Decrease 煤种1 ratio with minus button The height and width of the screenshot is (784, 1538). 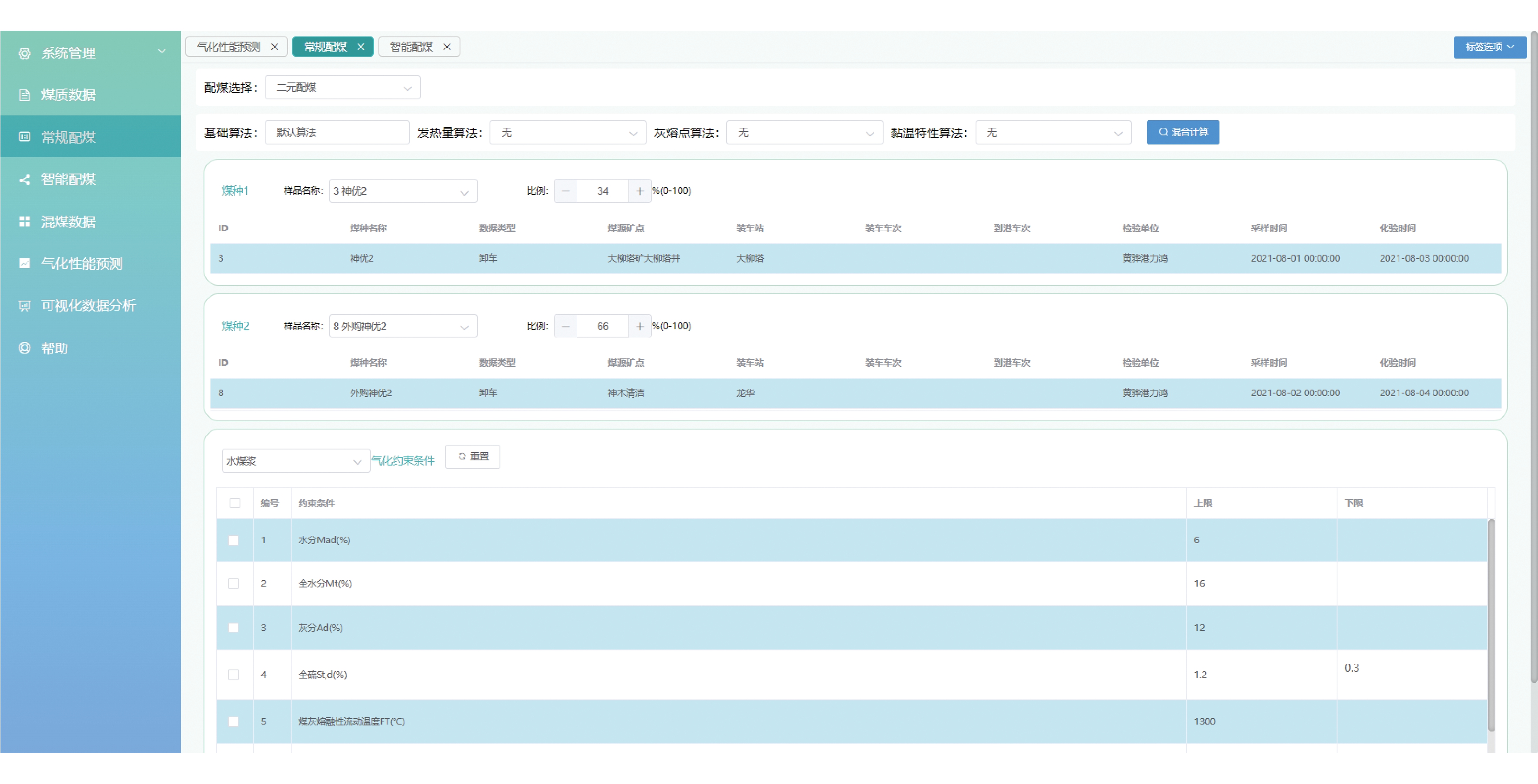pos(565,191)
